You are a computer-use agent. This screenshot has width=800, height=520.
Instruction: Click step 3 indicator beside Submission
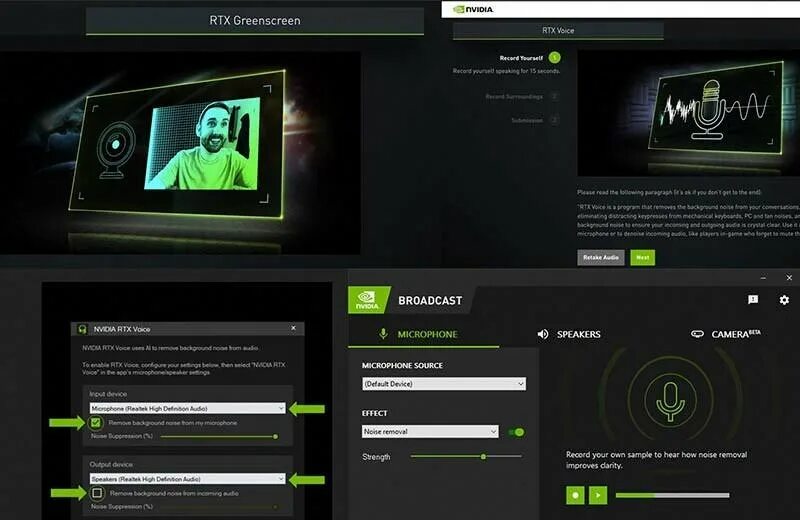point(555,120)
